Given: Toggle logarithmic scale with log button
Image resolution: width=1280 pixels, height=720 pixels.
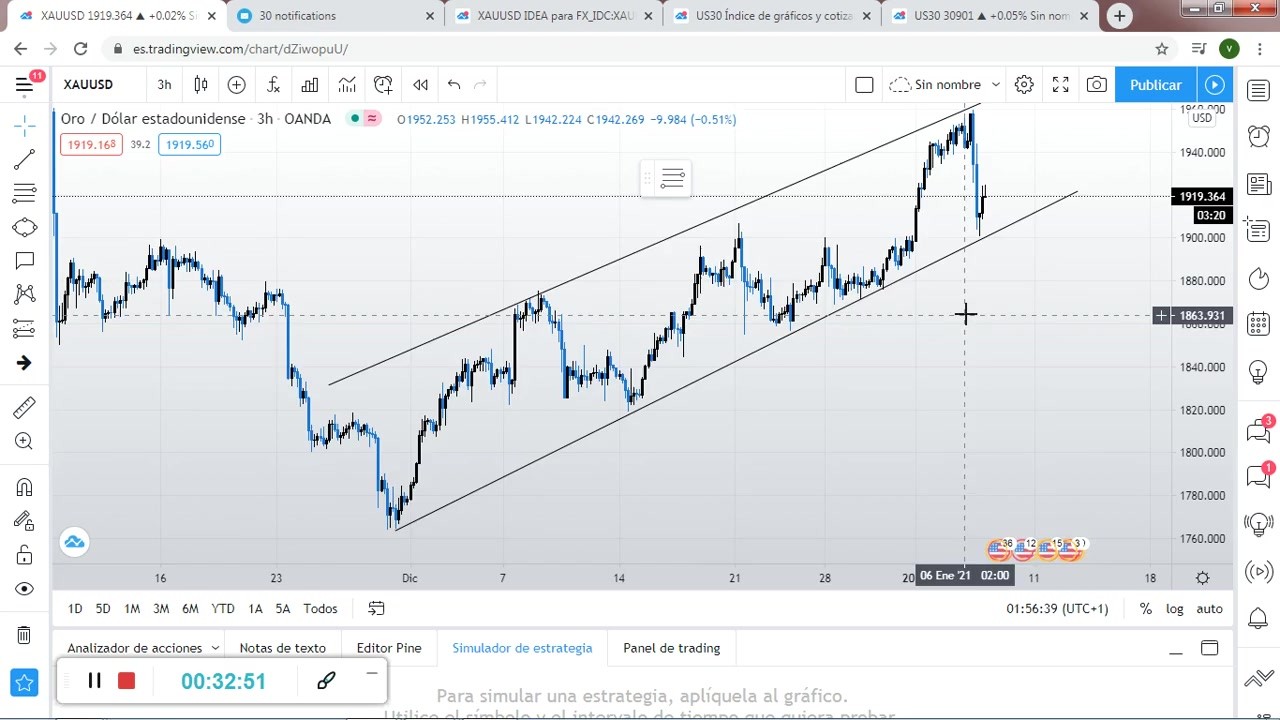Looking at the screenshot, I should (x=1174, y=608).
